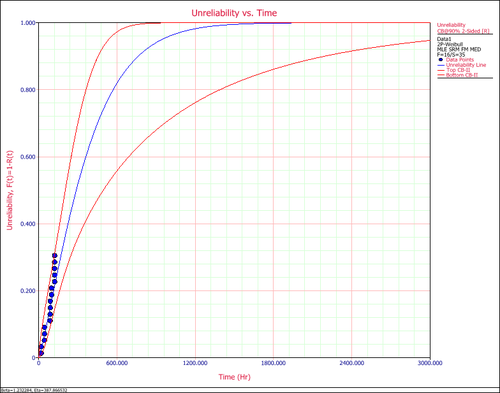Click the blue data point marker in the legend
The height and width of the screenshot is (393, 500).
point(441,60)
